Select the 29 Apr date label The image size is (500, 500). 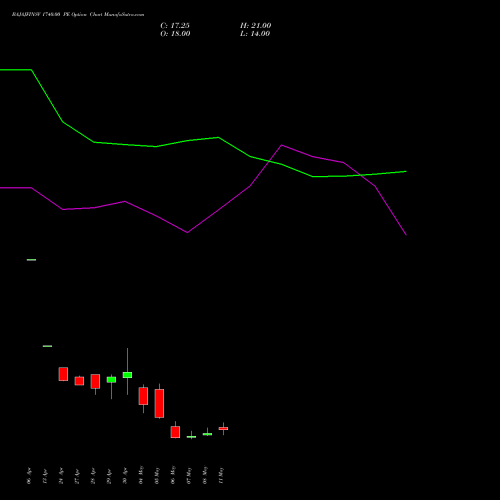(x=109, y=476)
